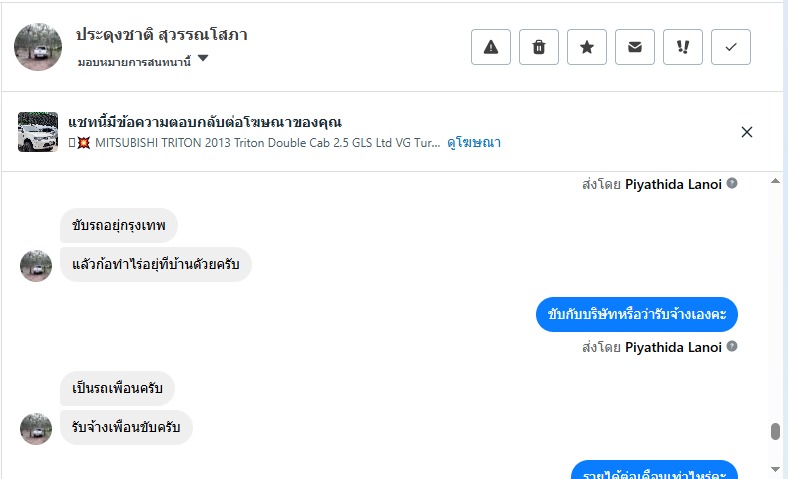Delete conversation with the trash icon
Viewport: 788px width, 479px height.
(x=539, y=47)
